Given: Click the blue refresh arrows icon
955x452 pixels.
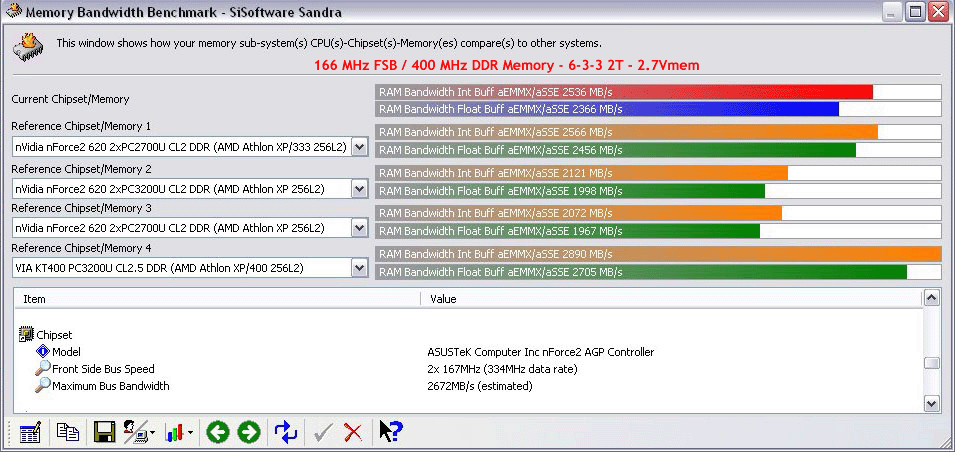Looking at the screenshot, I should coord(286,432).
